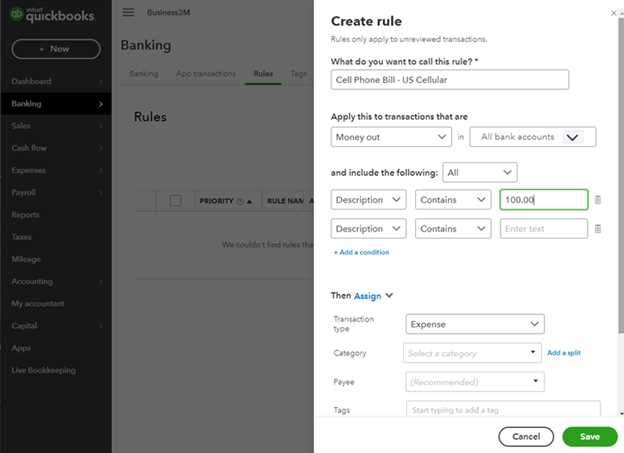Image resolution: width=624 pixels, height=453 pixels.
Task: Open first condition Contains dropdown
Action: (x=453, y=199)
